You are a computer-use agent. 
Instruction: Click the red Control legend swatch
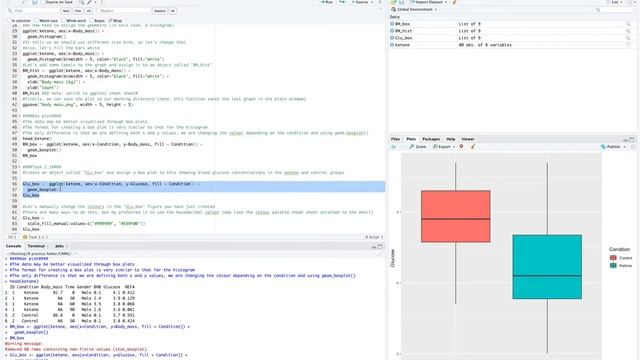613,258
